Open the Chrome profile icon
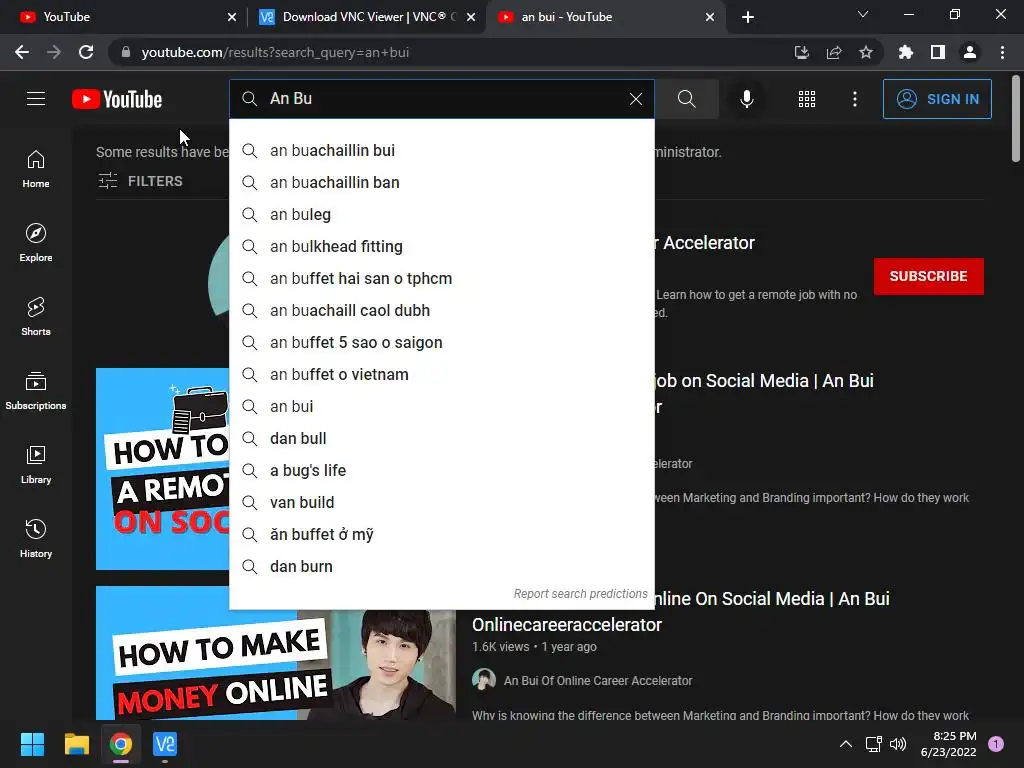The width and height of the screenshot is (1024, 768). (x=970, y=52)
